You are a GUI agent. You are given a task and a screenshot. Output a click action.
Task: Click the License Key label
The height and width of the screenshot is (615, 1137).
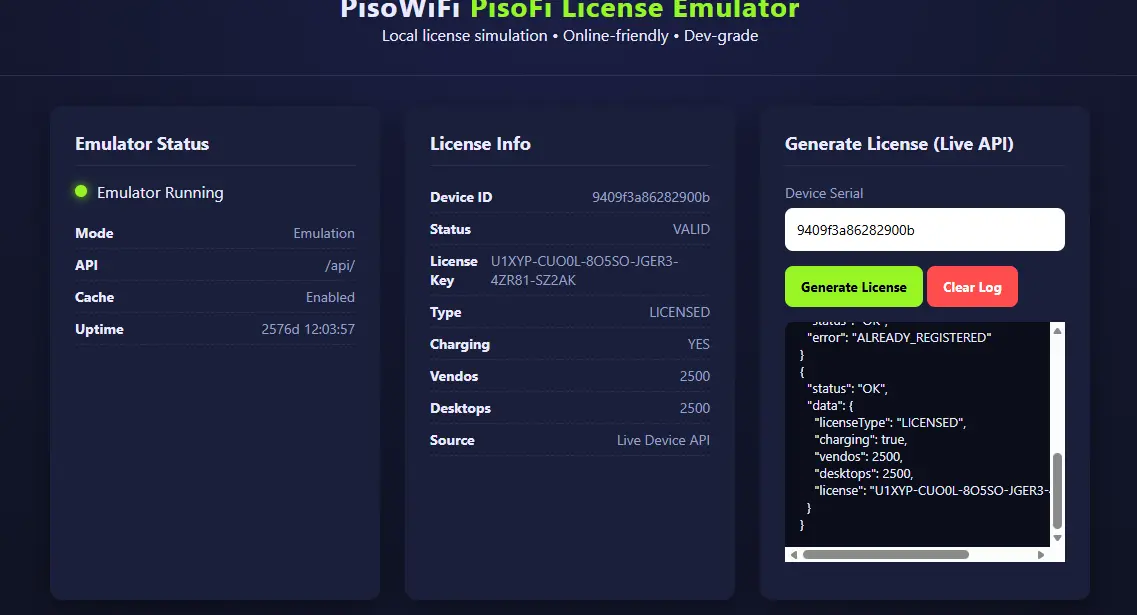(454, 271)
